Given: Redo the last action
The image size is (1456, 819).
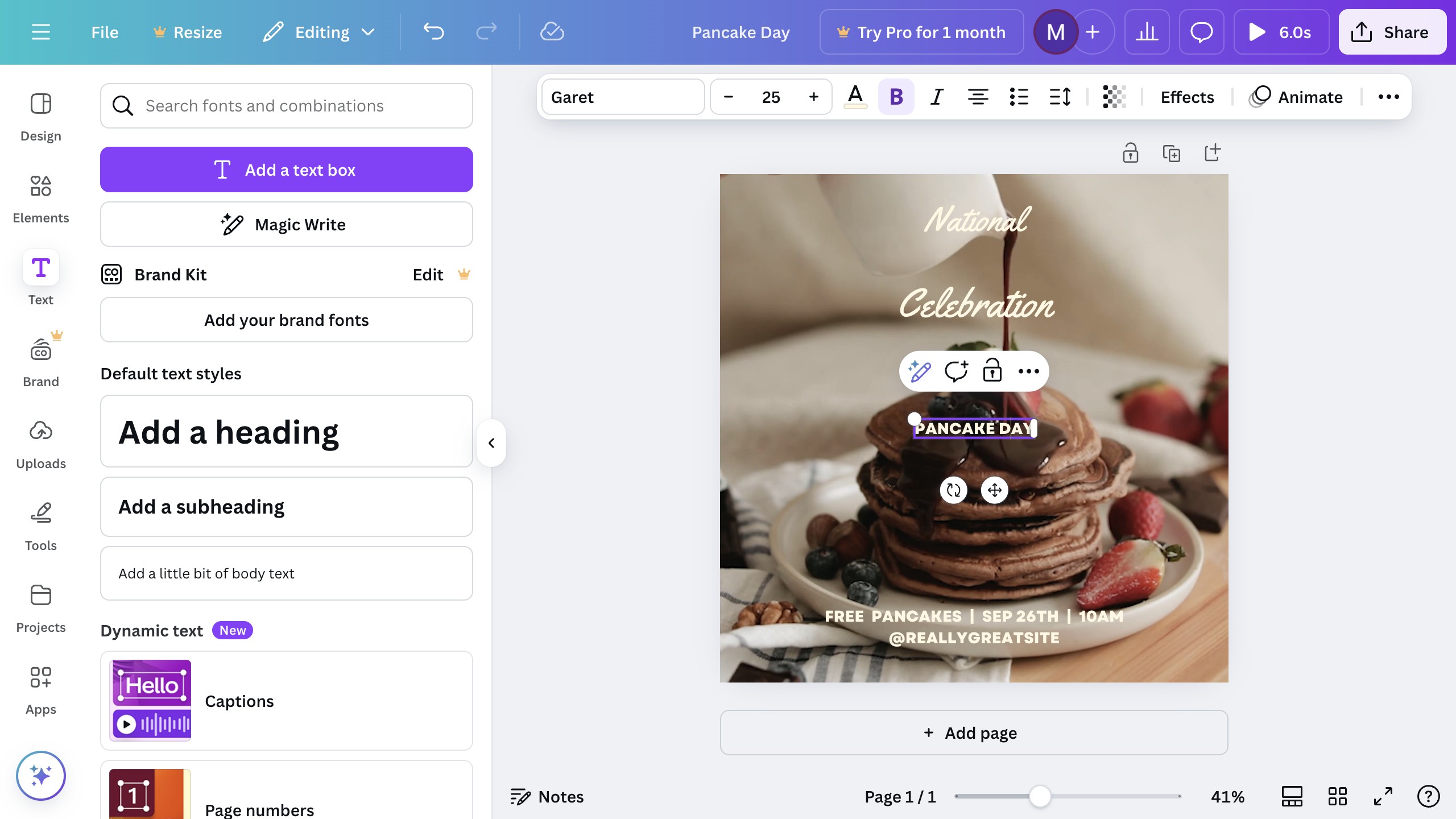Looking at the screenshot, I should click(486, 32).
